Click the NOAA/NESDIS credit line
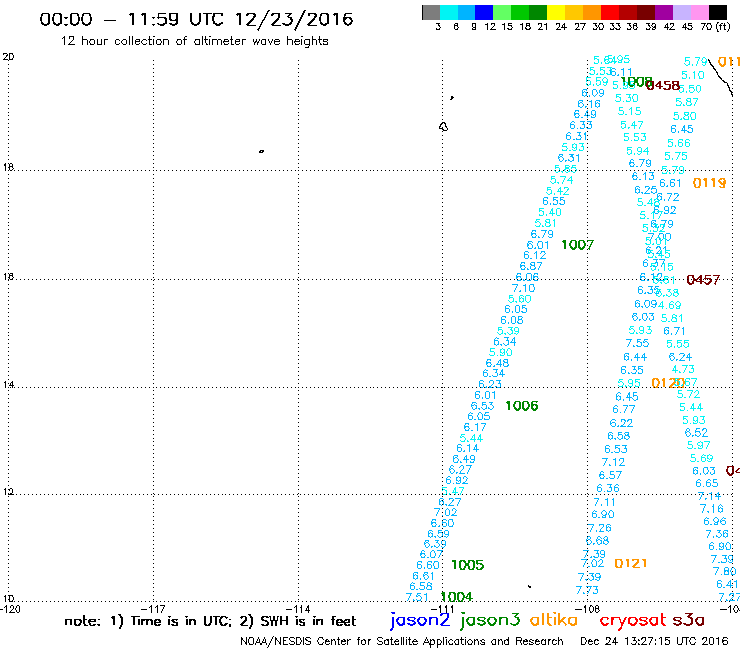Viewport: 740px width, 650px height. click(x=402, y=641)
